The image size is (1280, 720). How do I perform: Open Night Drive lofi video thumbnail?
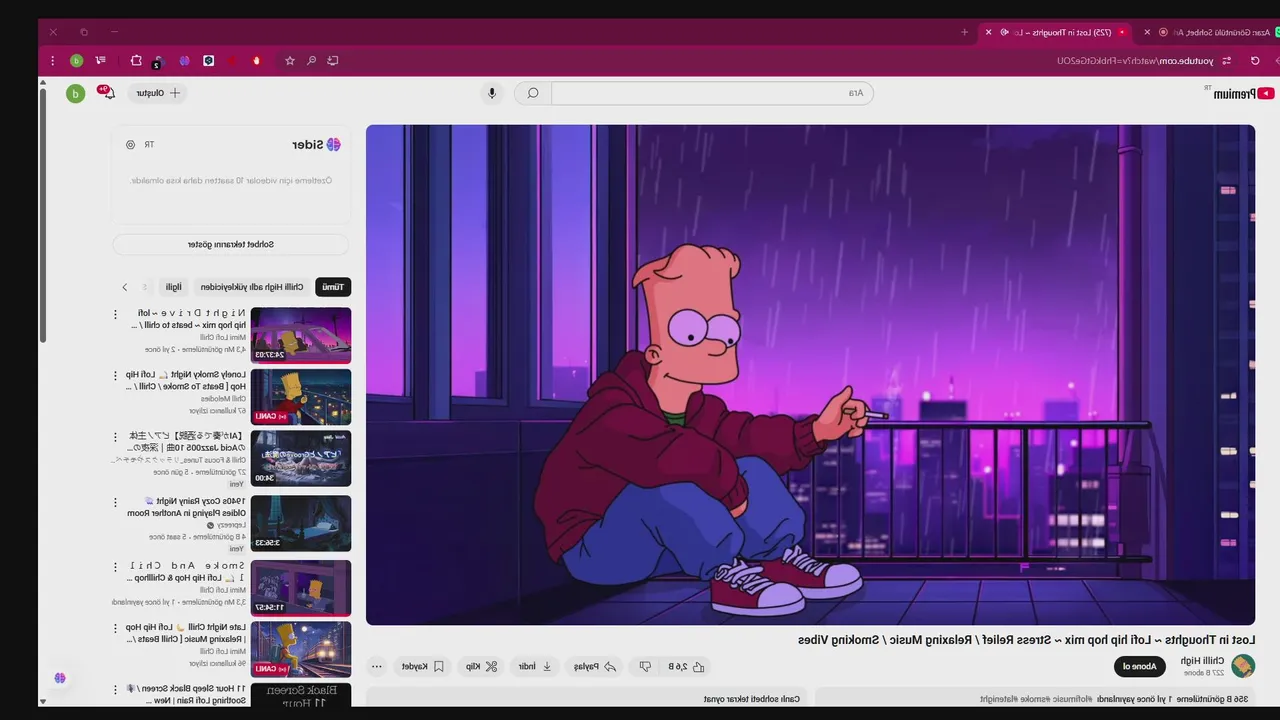click(301, 335)
